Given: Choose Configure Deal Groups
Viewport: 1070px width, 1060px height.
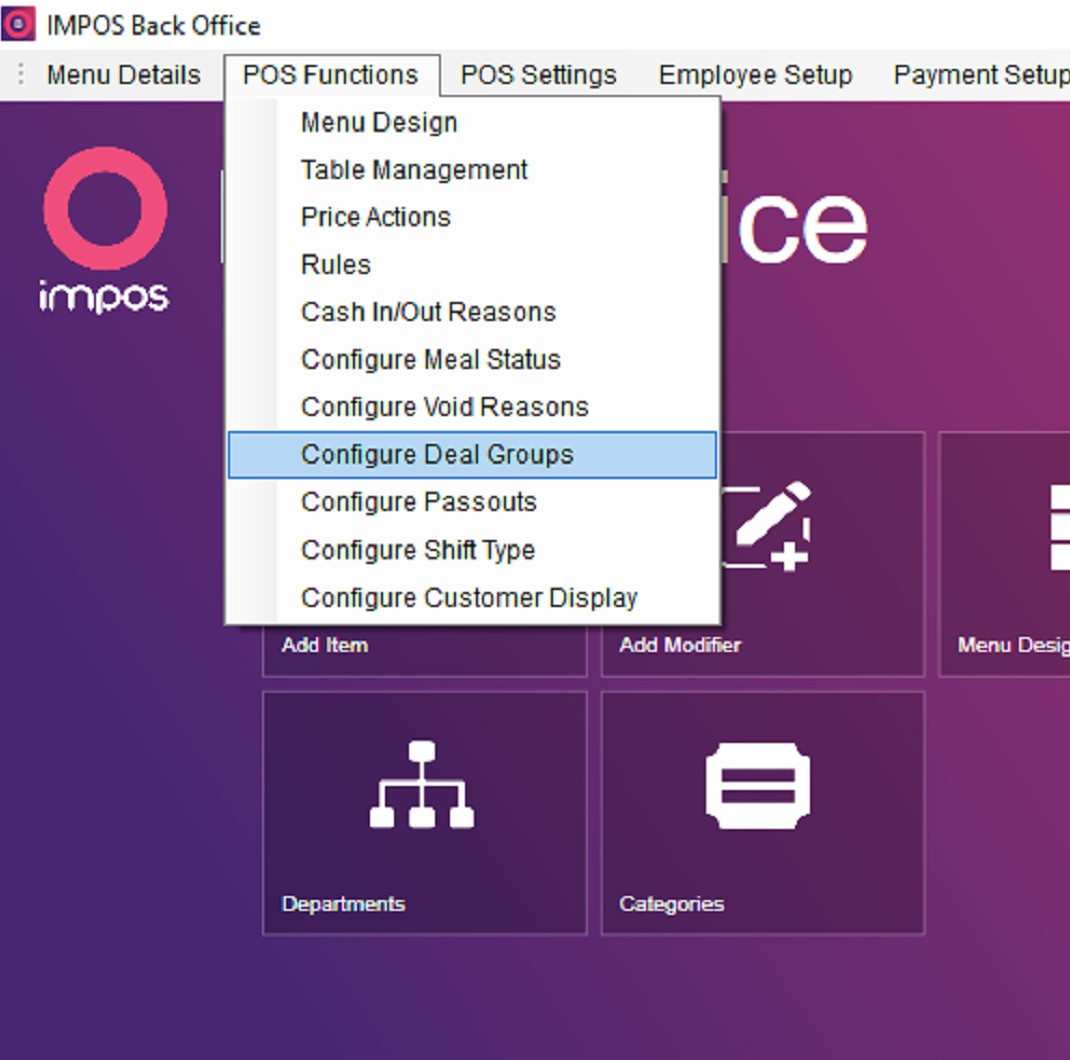Looking at the screenshot, I should point(437,455).
